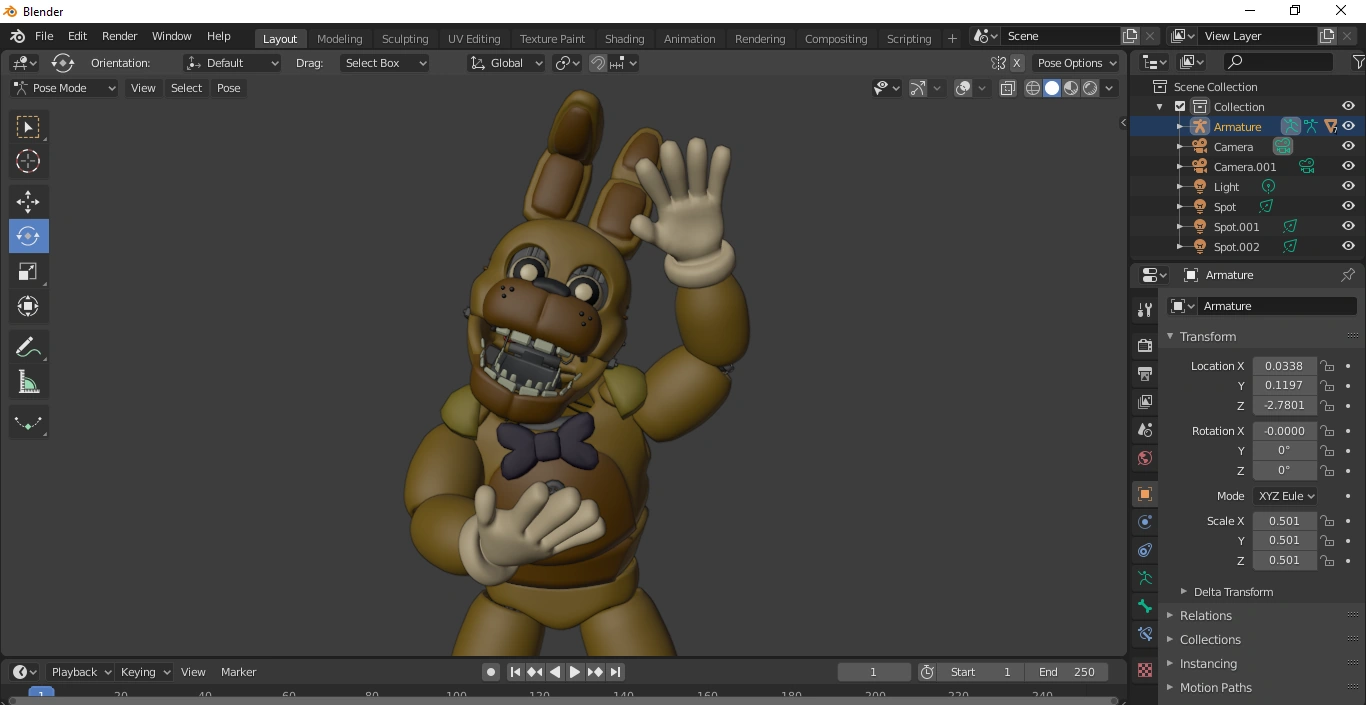Open the Pose Mode selector dropdown
The width and height of the screenshot is (1366, 705).
(62, 88)
